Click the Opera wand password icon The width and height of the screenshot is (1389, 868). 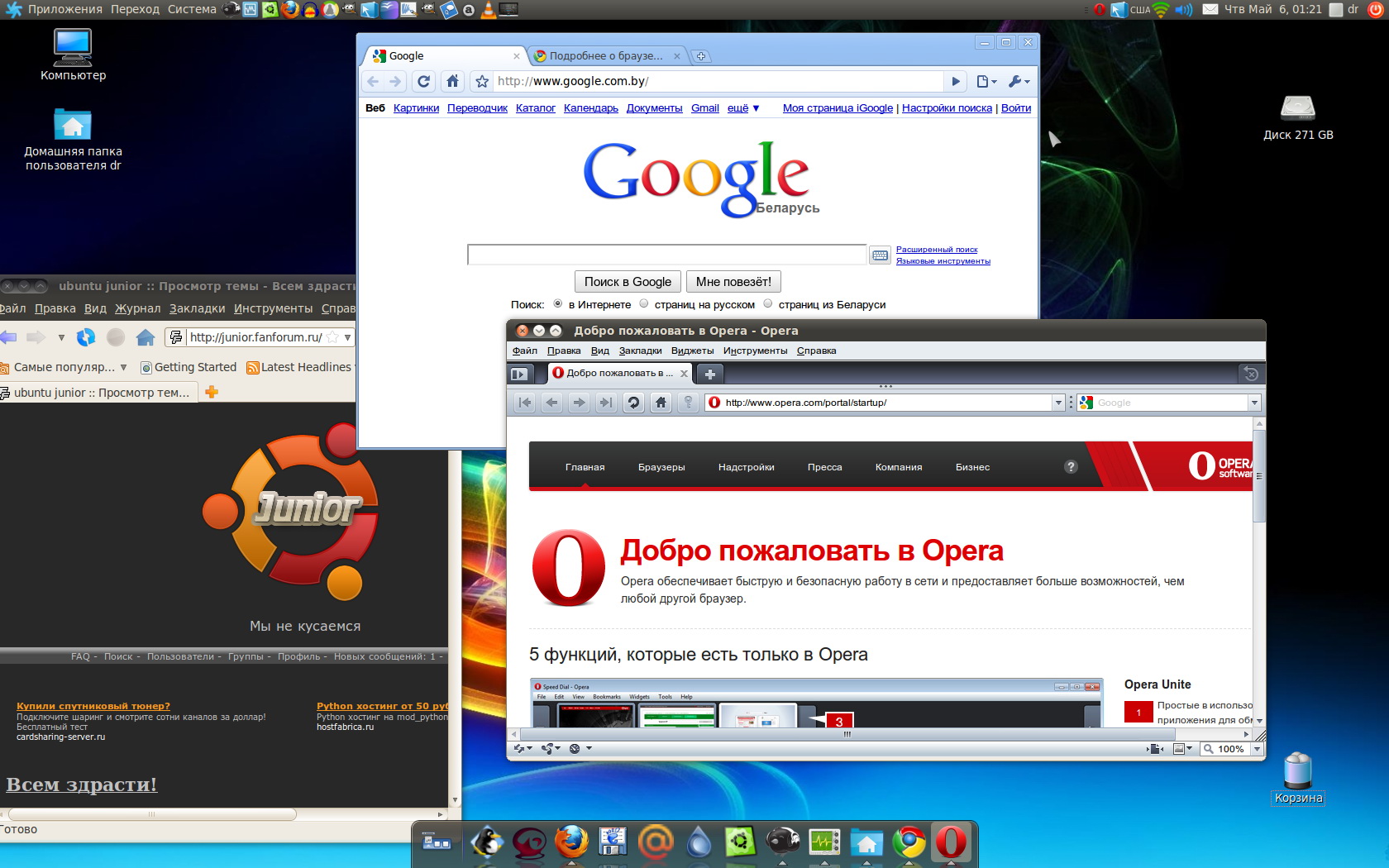(688, 403)
